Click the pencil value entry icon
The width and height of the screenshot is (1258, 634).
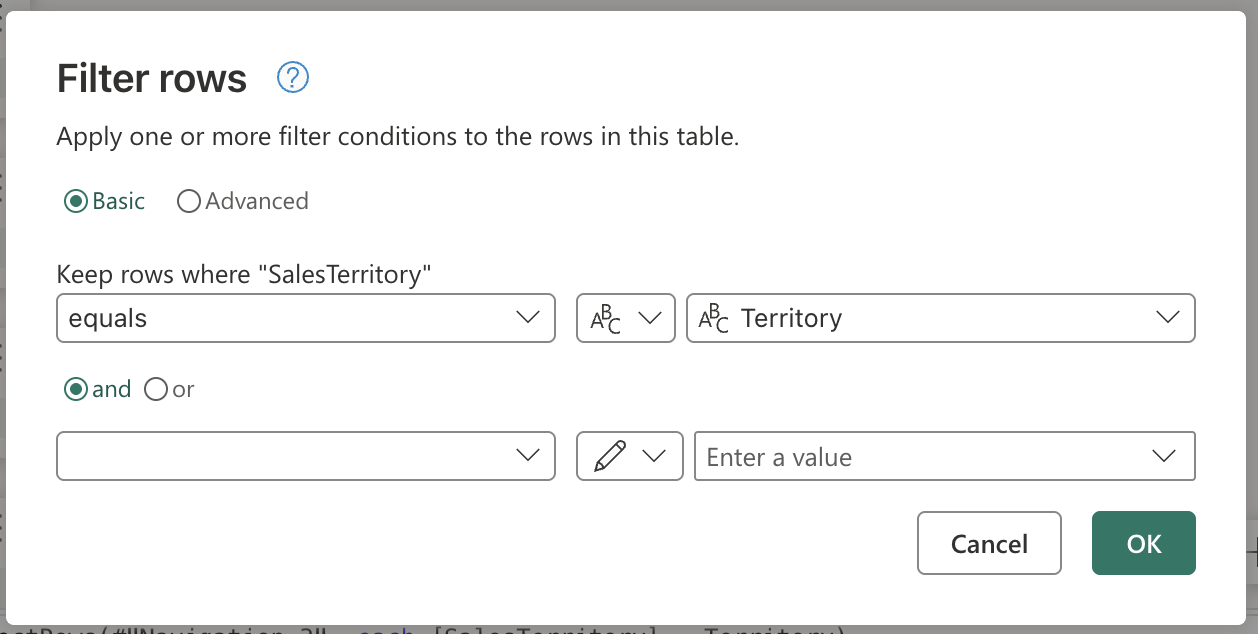point(611,456)
